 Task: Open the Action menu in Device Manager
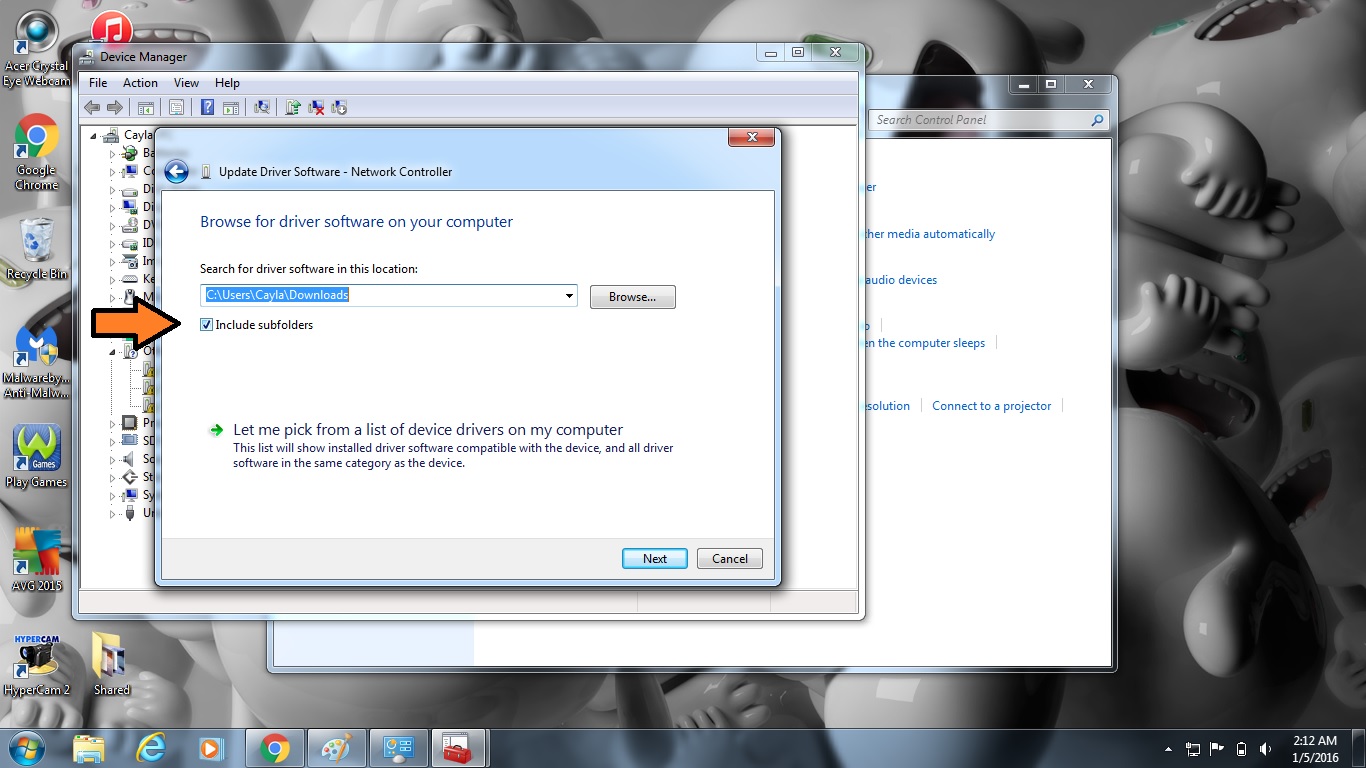140,83
